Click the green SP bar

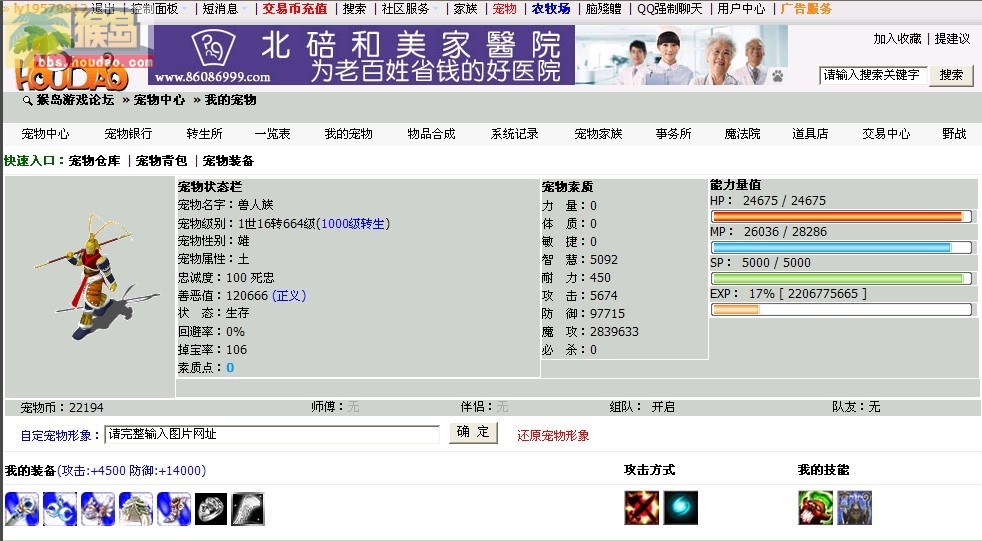[x=842, y=278]
